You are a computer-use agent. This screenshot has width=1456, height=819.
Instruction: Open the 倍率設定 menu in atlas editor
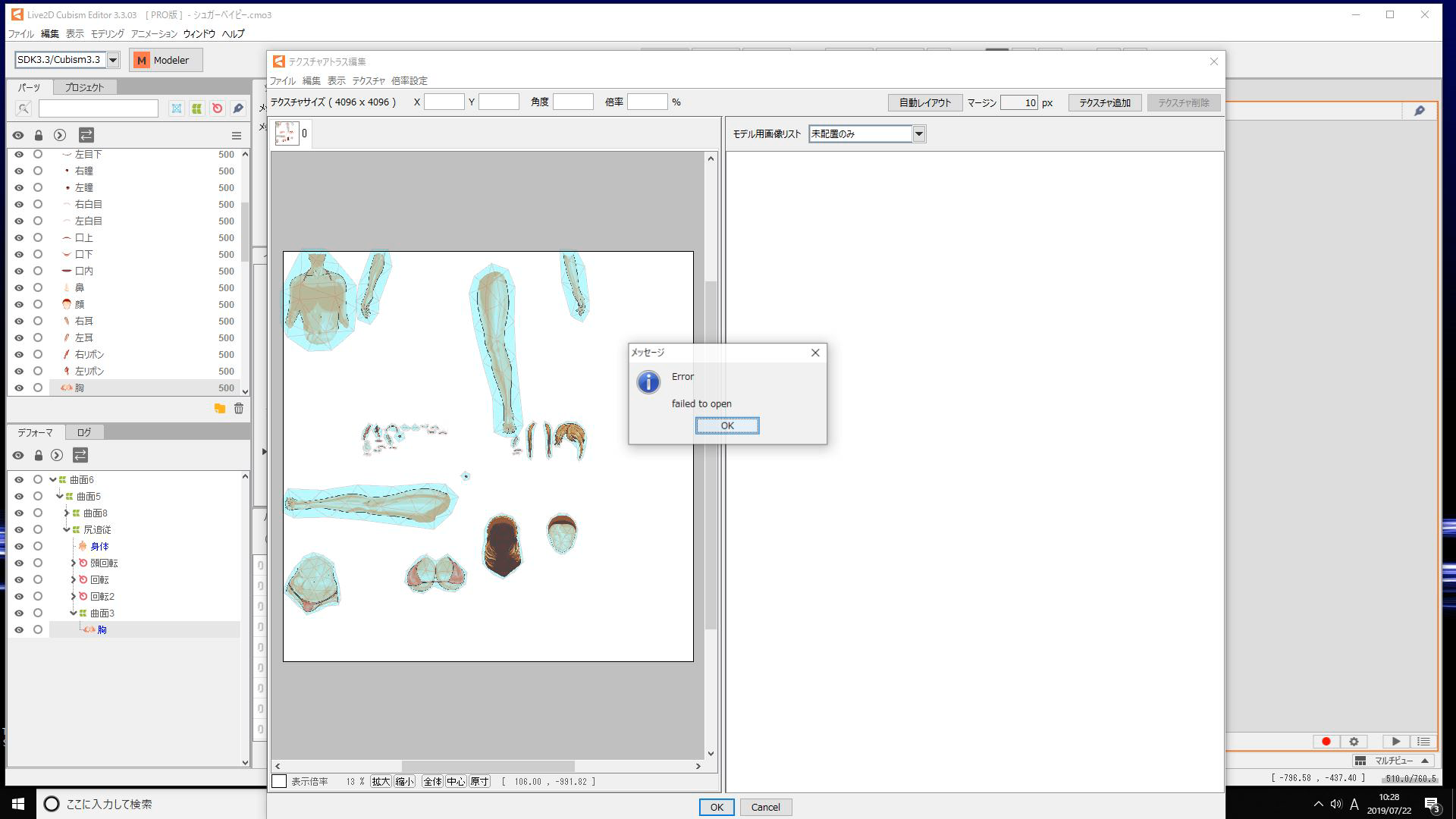pyautogui.click(x=409, y=80)
